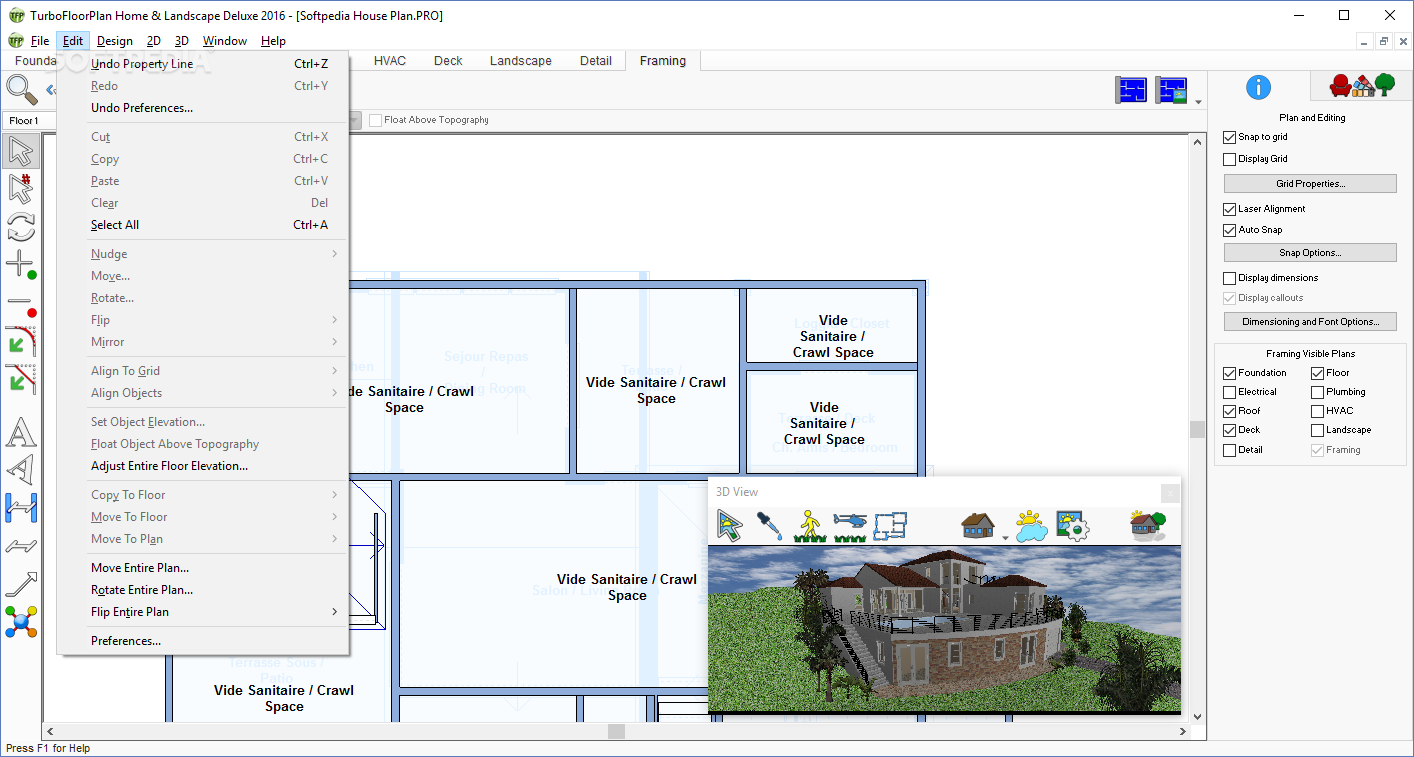Pick the eyedropper tool in 3D View
The width and height of the screenshot is (1414, 757).
click(x=769, y=525)
